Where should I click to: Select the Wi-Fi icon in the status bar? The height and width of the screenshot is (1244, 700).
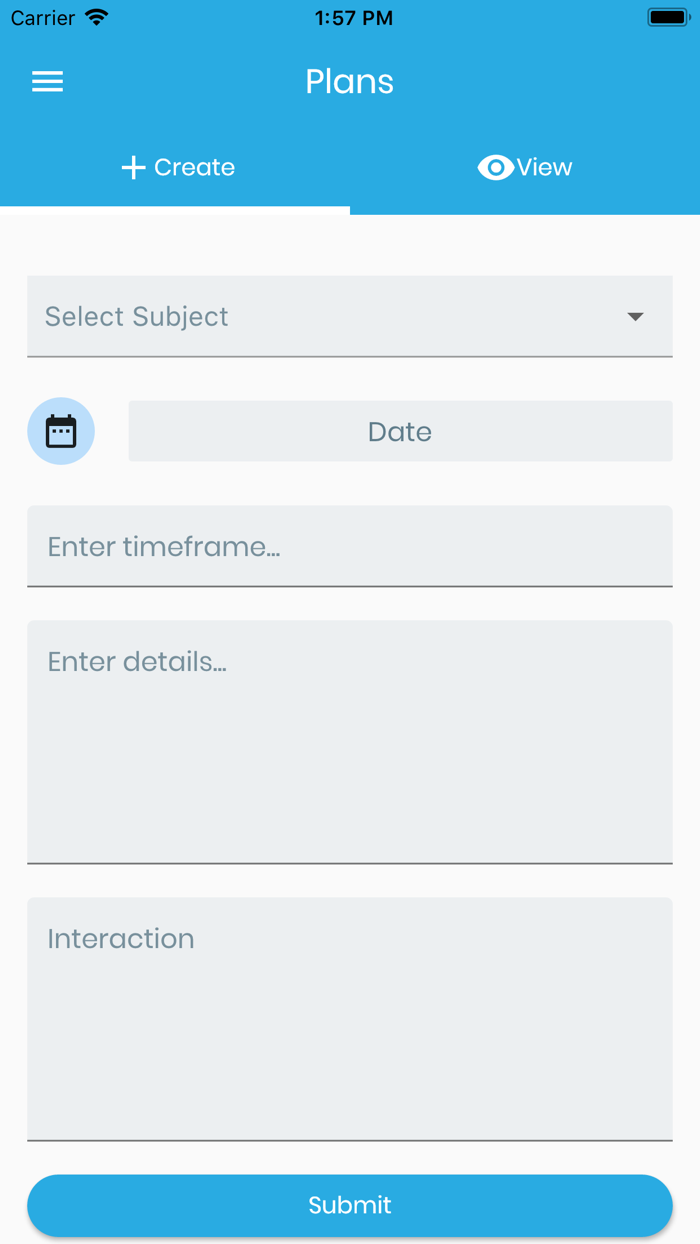pos(96,16)
